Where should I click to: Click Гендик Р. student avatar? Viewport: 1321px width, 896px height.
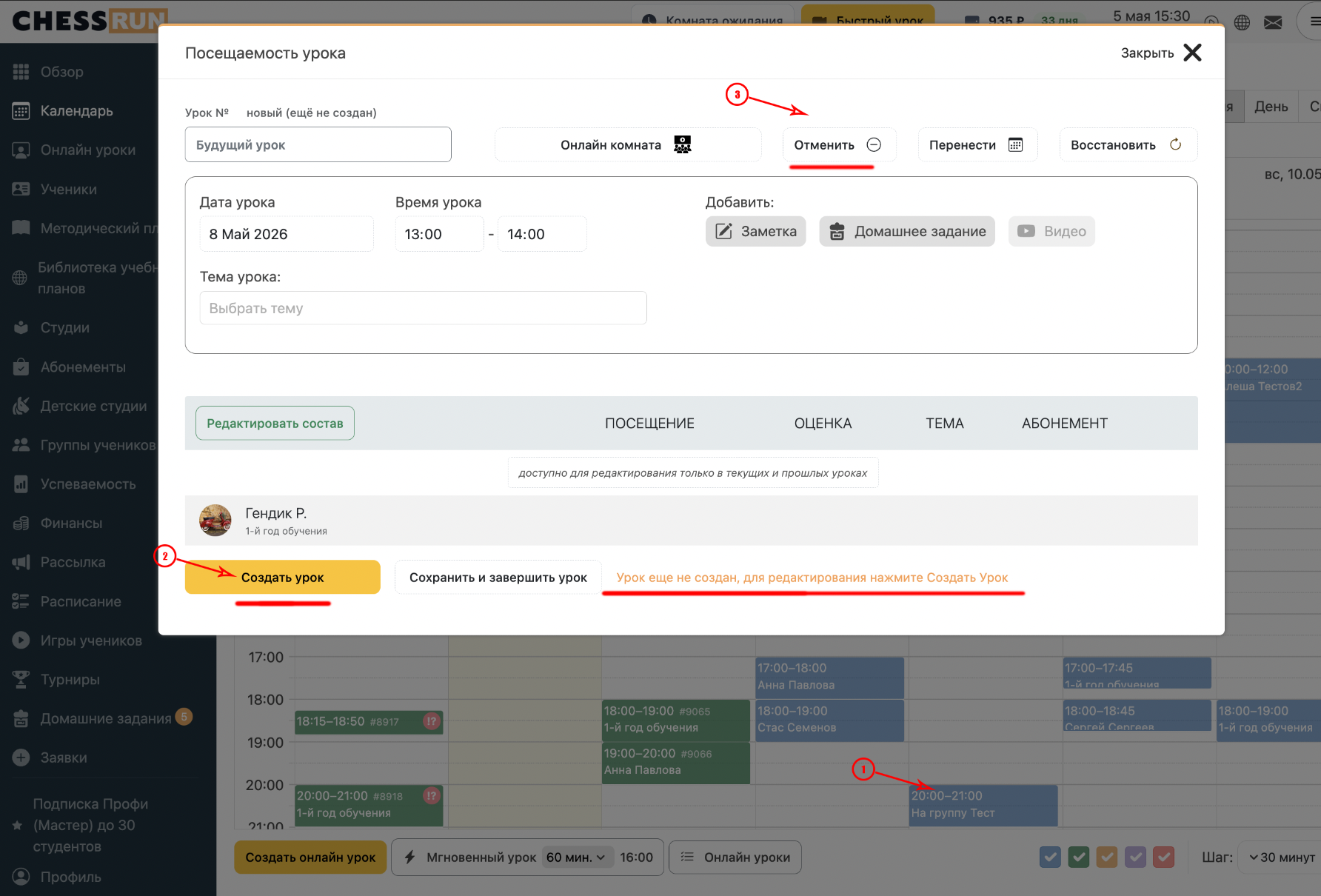tap(215, 521)
